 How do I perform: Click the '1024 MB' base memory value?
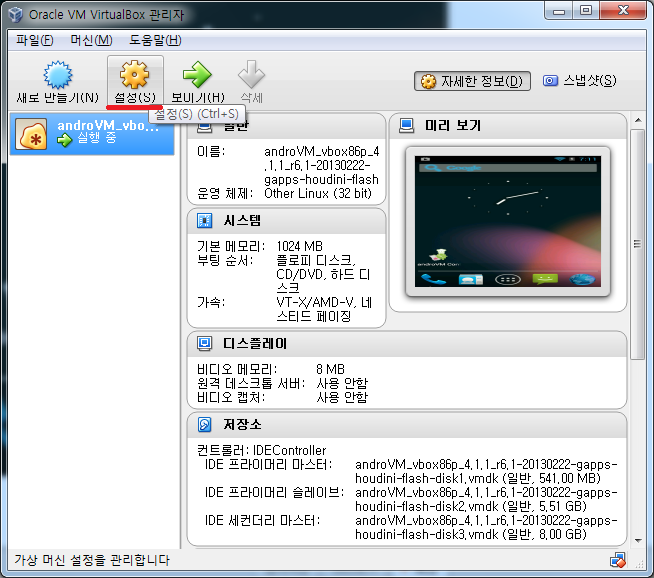pos(299,246)
